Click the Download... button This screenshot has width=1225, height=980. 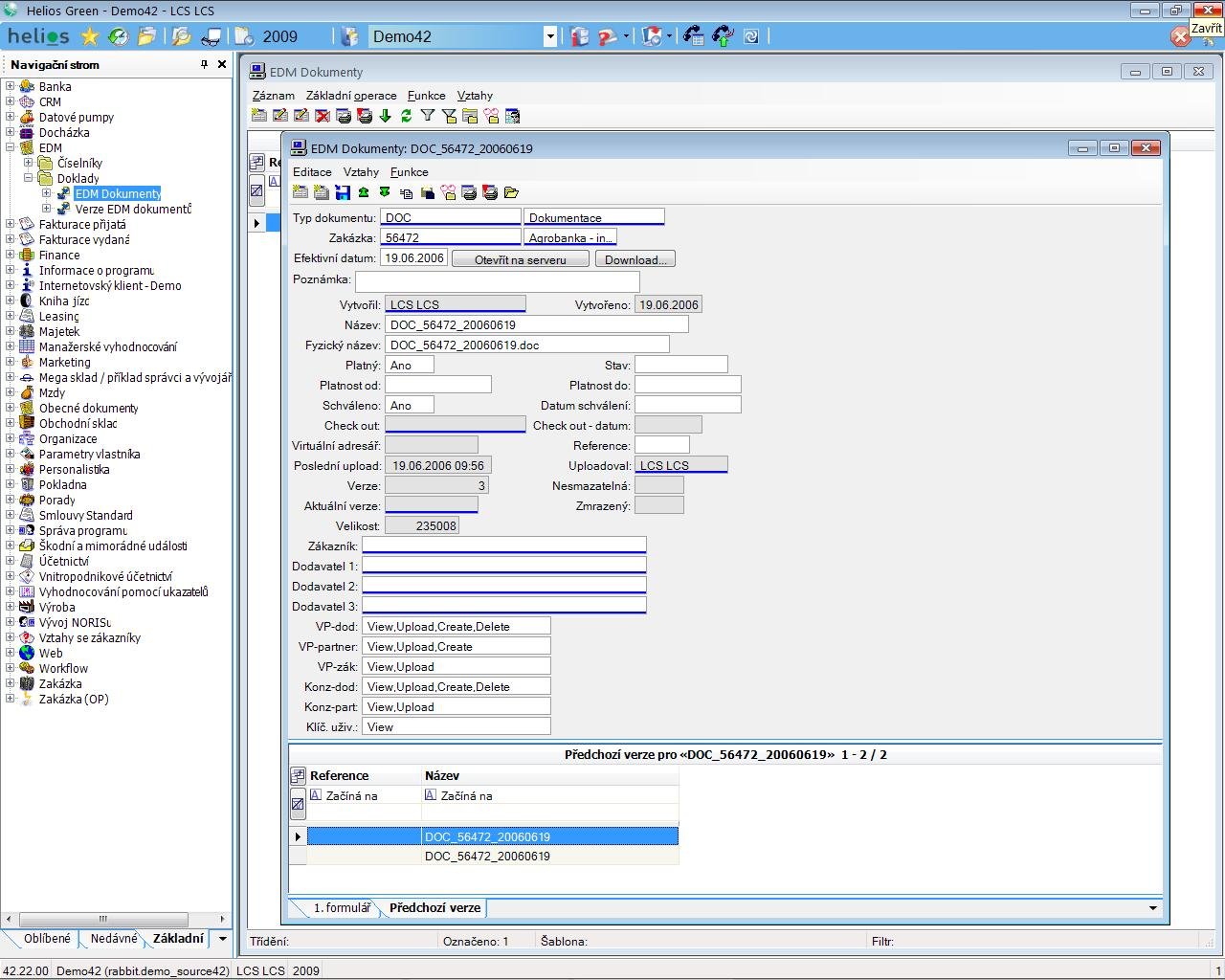[635, 259]
